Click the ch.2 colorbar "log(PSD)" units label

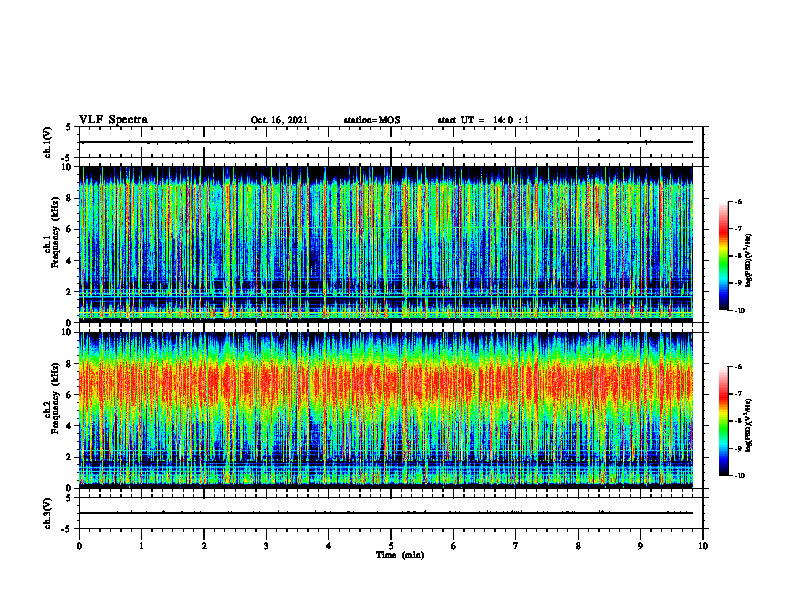749,425
